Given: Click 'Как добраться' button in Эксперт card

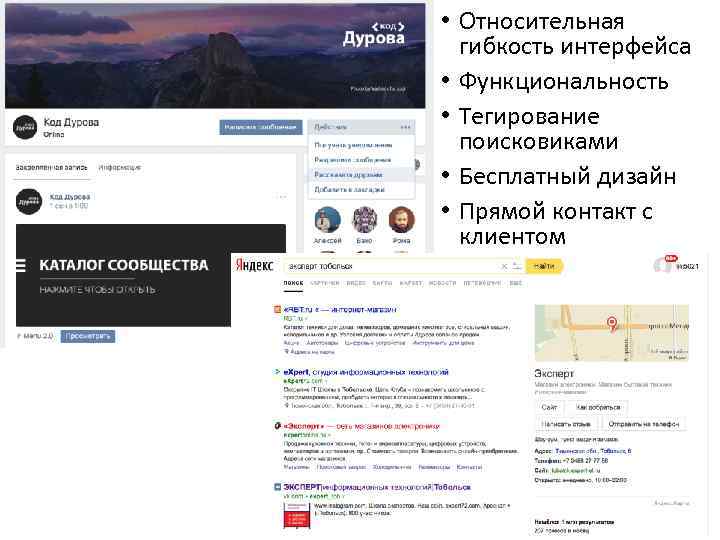Looking at the screenshot, I should pyautogui.click(x=598, y=407).
